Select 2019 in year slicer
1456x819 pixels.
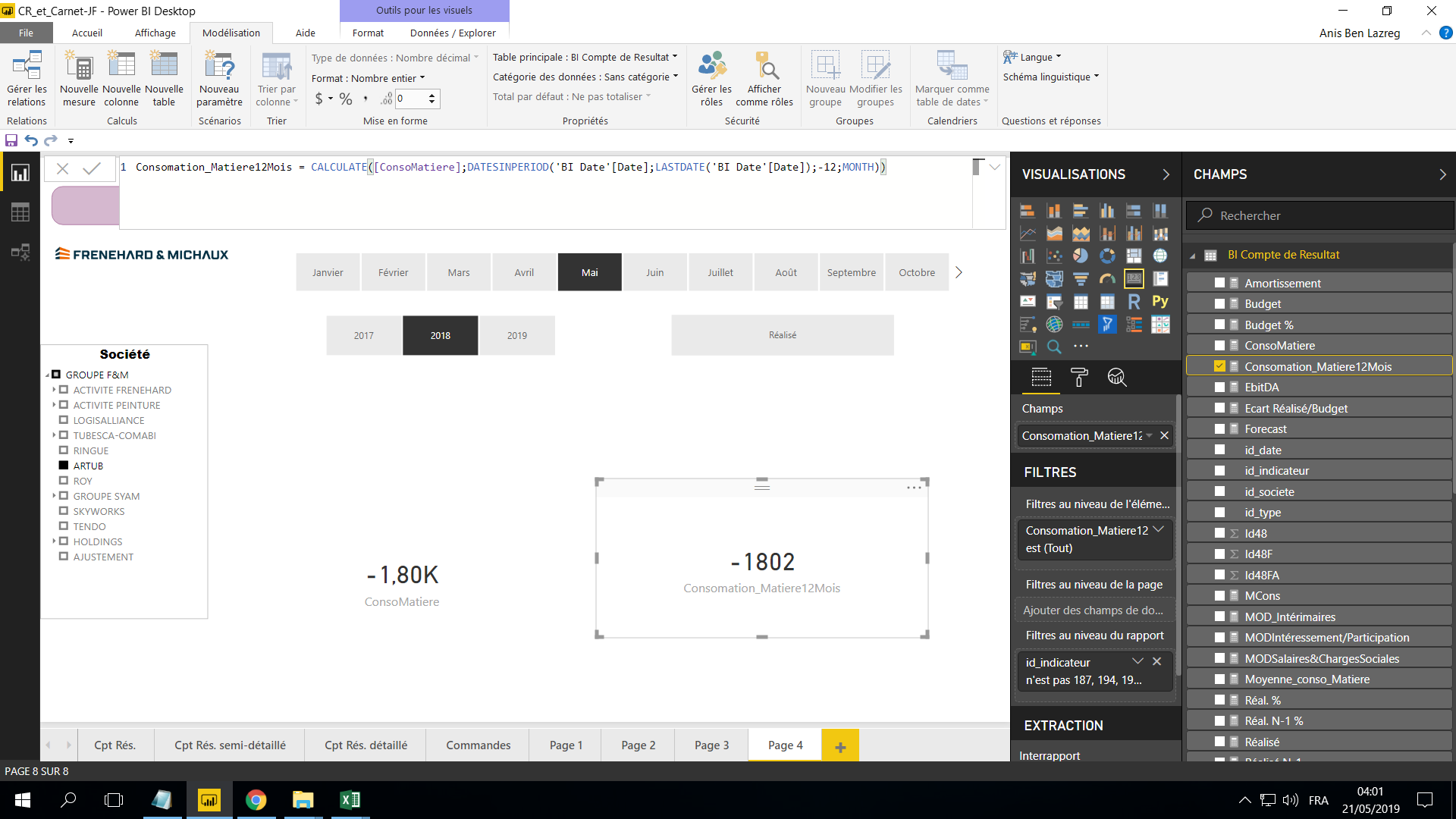517,335
